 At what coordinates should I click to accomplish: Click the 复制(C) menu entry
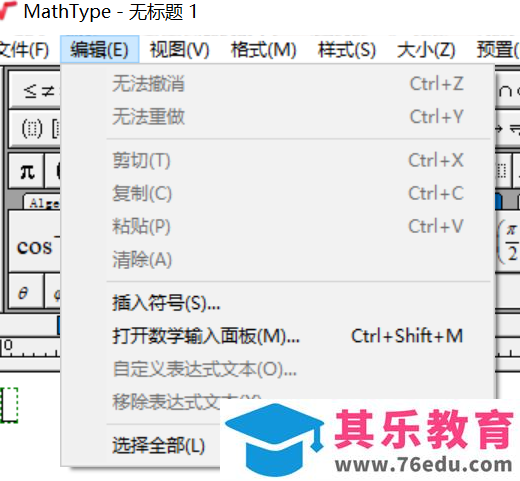(x=278, y=193)
